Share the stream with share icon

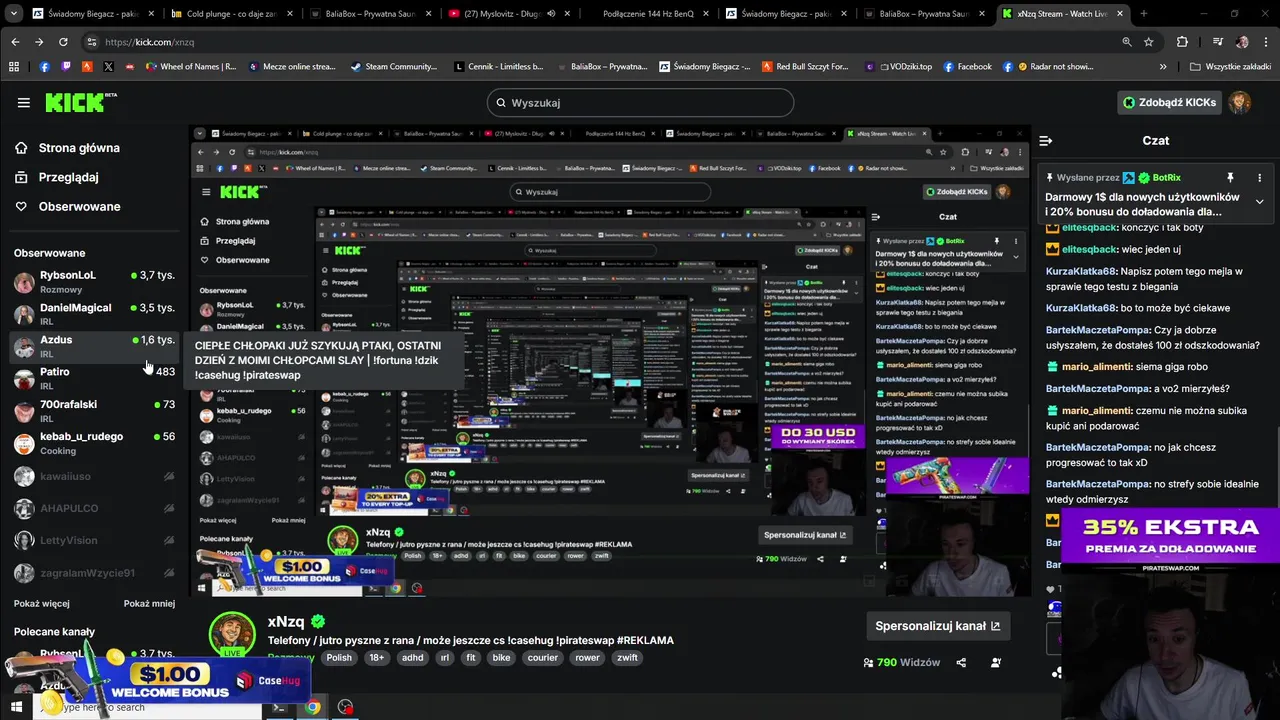pyautogui.click(x=961, y=662)
